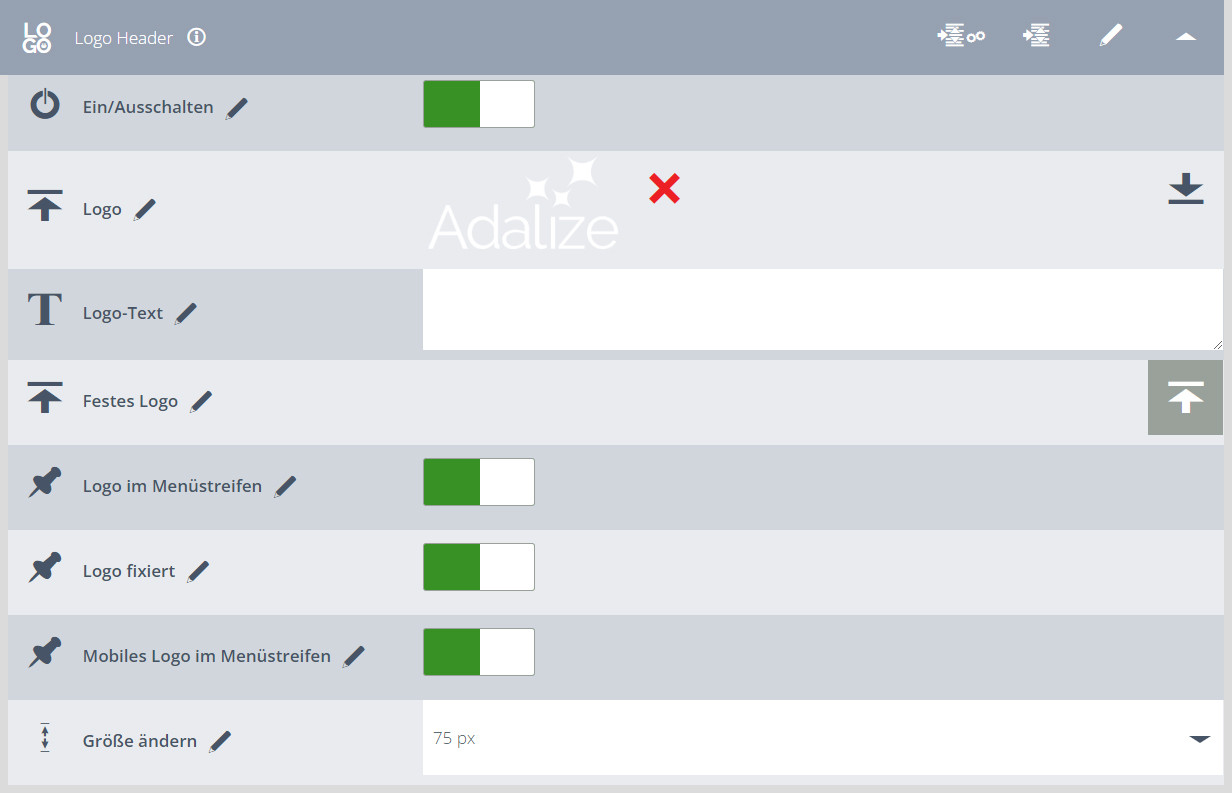
Task: Click pencil icon next to Größe ändern
Action: point(220,742)
